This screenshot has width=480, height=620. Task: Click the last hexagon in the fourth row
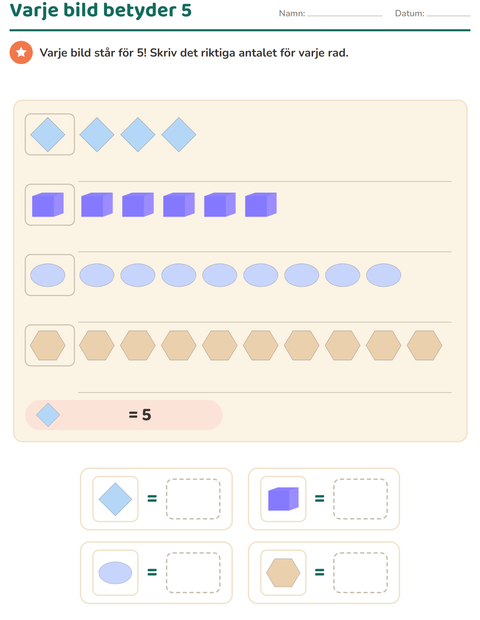(x=424, y=345)
